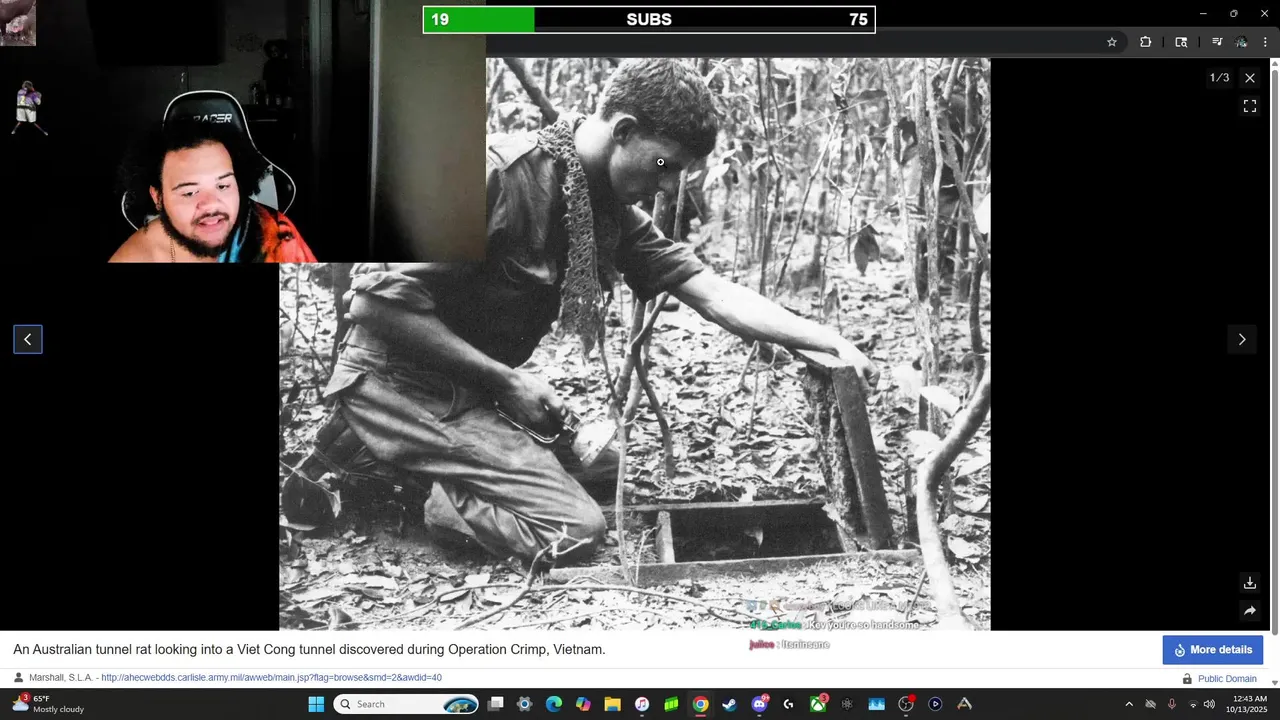Open Discord from the taskbar
This screenshot has height=720, width=1280.
[759, 704]
